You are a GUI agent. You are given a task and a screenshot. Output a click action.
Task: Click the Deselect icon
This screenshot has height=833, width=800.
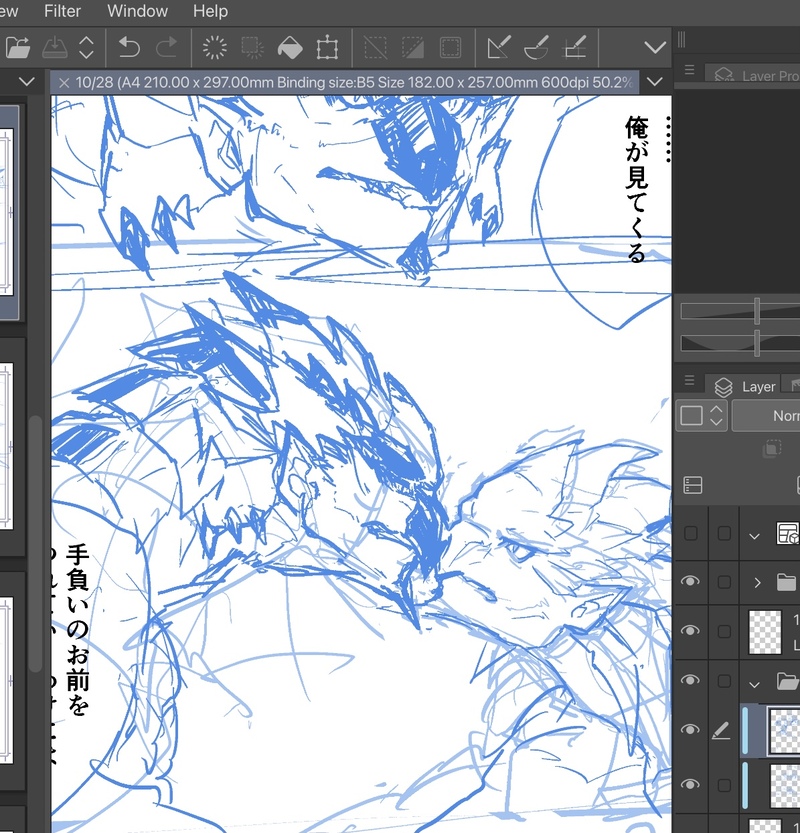pos(375,48)
